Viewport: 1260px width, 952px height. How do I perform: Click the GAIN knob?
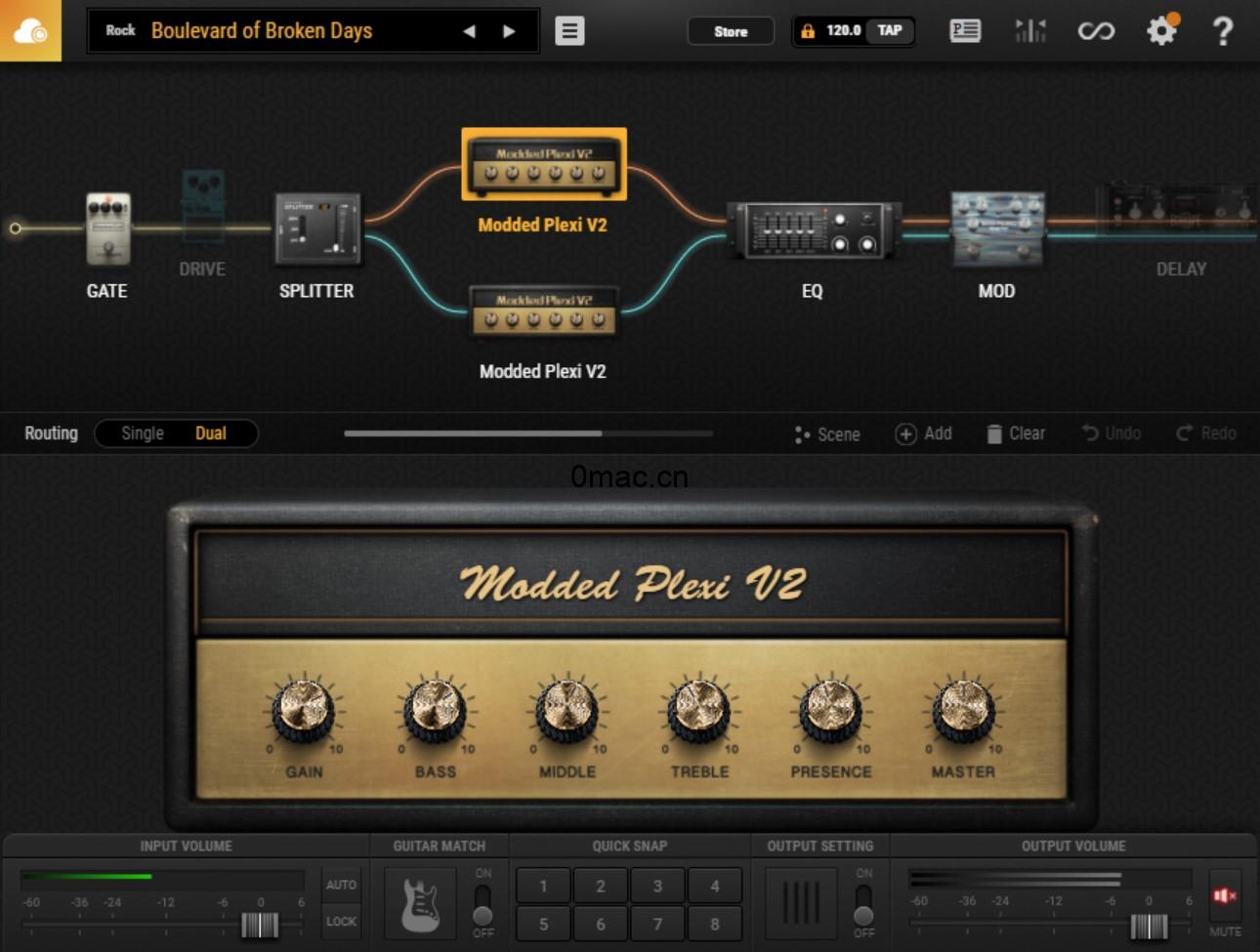pyautogui.click(x=304, y=709)
